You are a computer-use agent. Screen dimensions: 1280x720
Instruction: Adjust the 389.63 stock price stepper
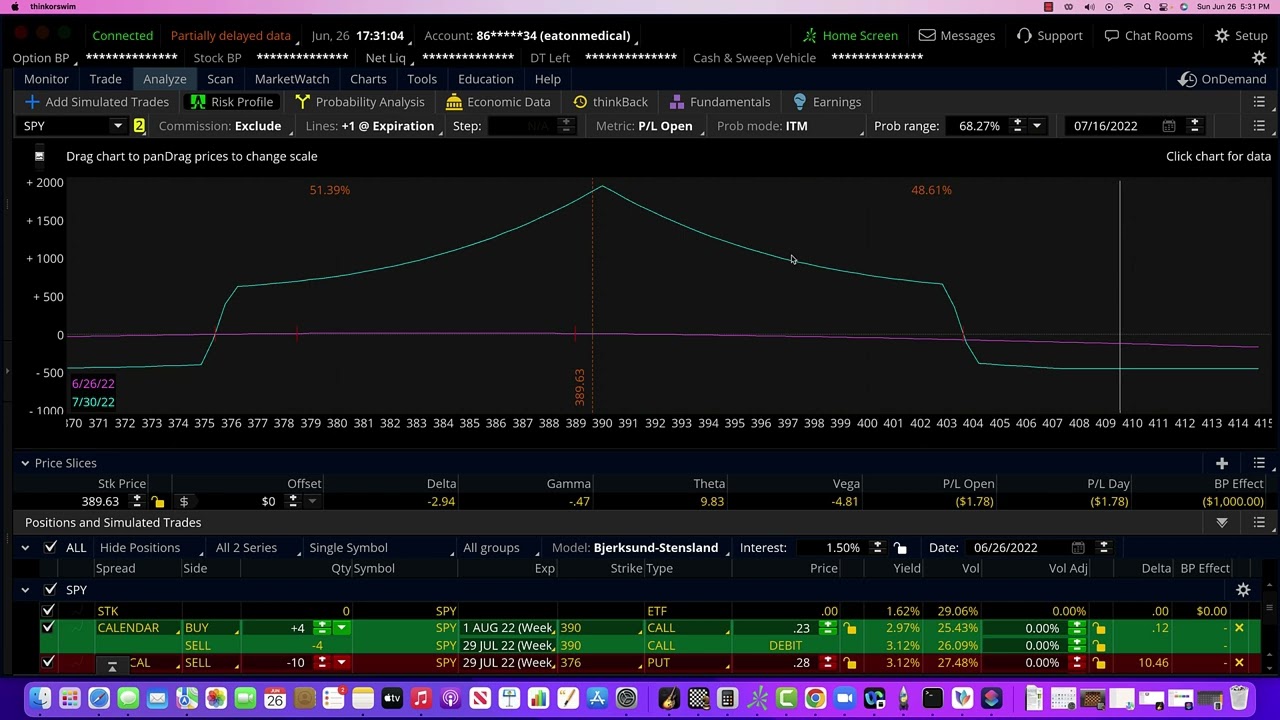[137, 502]
